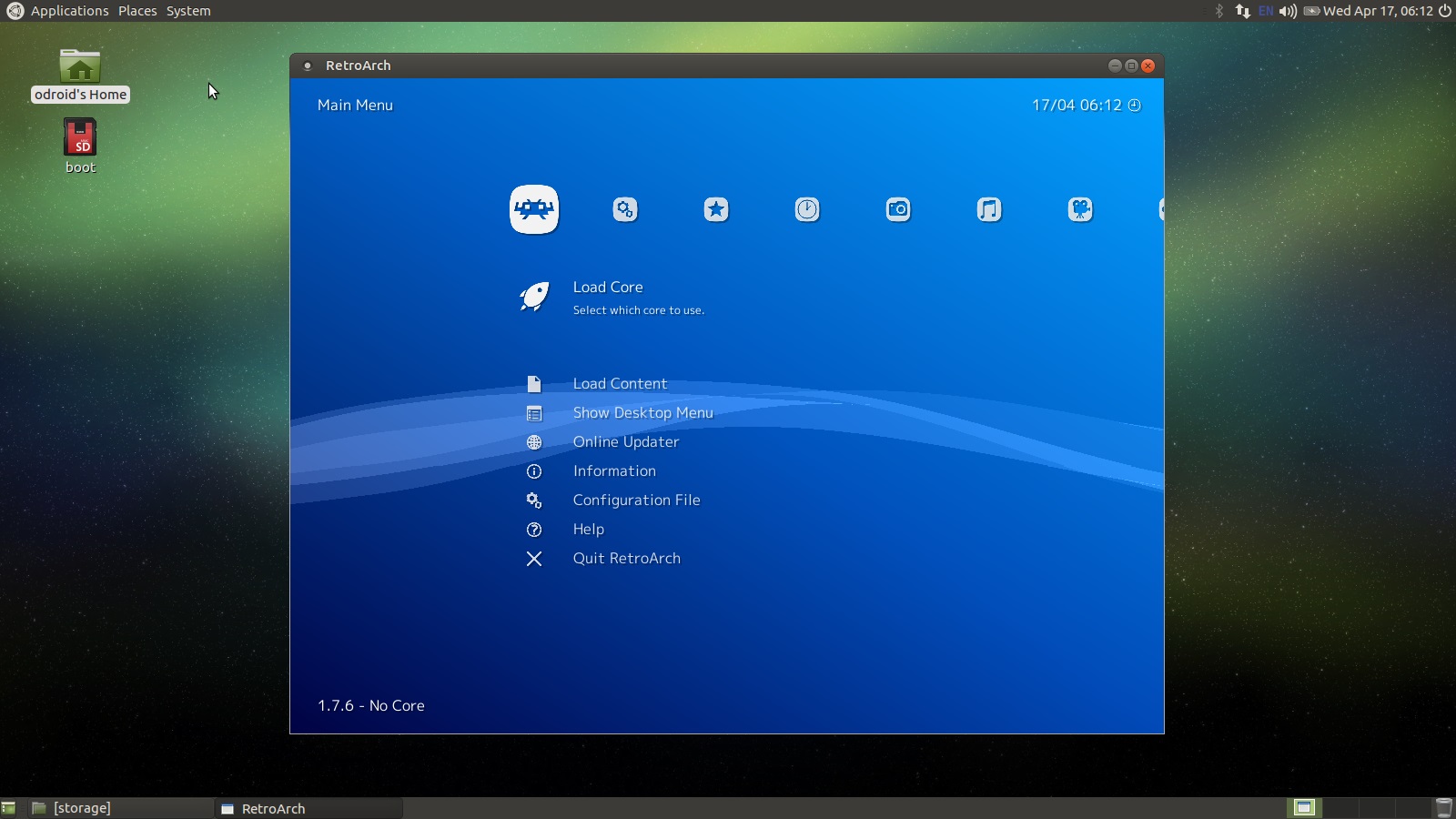Open the Applications menu in top panel

(x=69, y=11)
